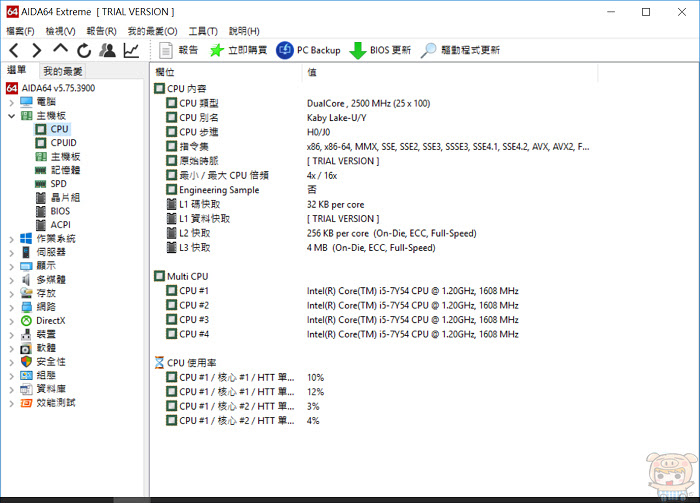Open the 報告(R) menu
The height and width of the screenshot is (503, 700).
tap(101, 31)
